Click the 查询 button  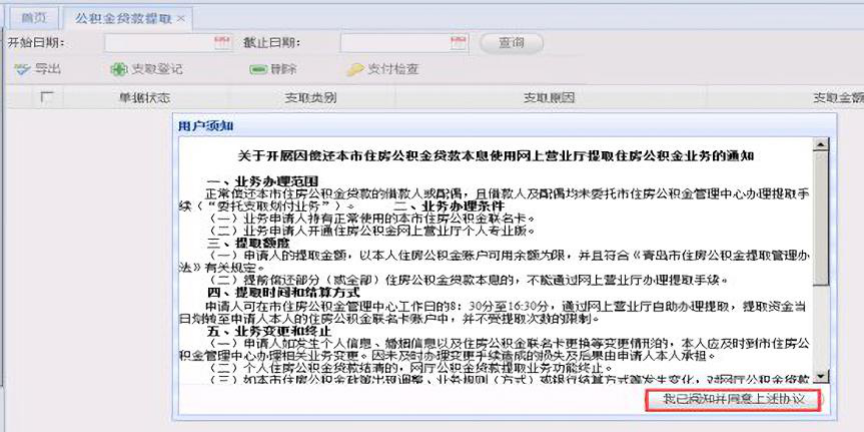coord(511,43)
